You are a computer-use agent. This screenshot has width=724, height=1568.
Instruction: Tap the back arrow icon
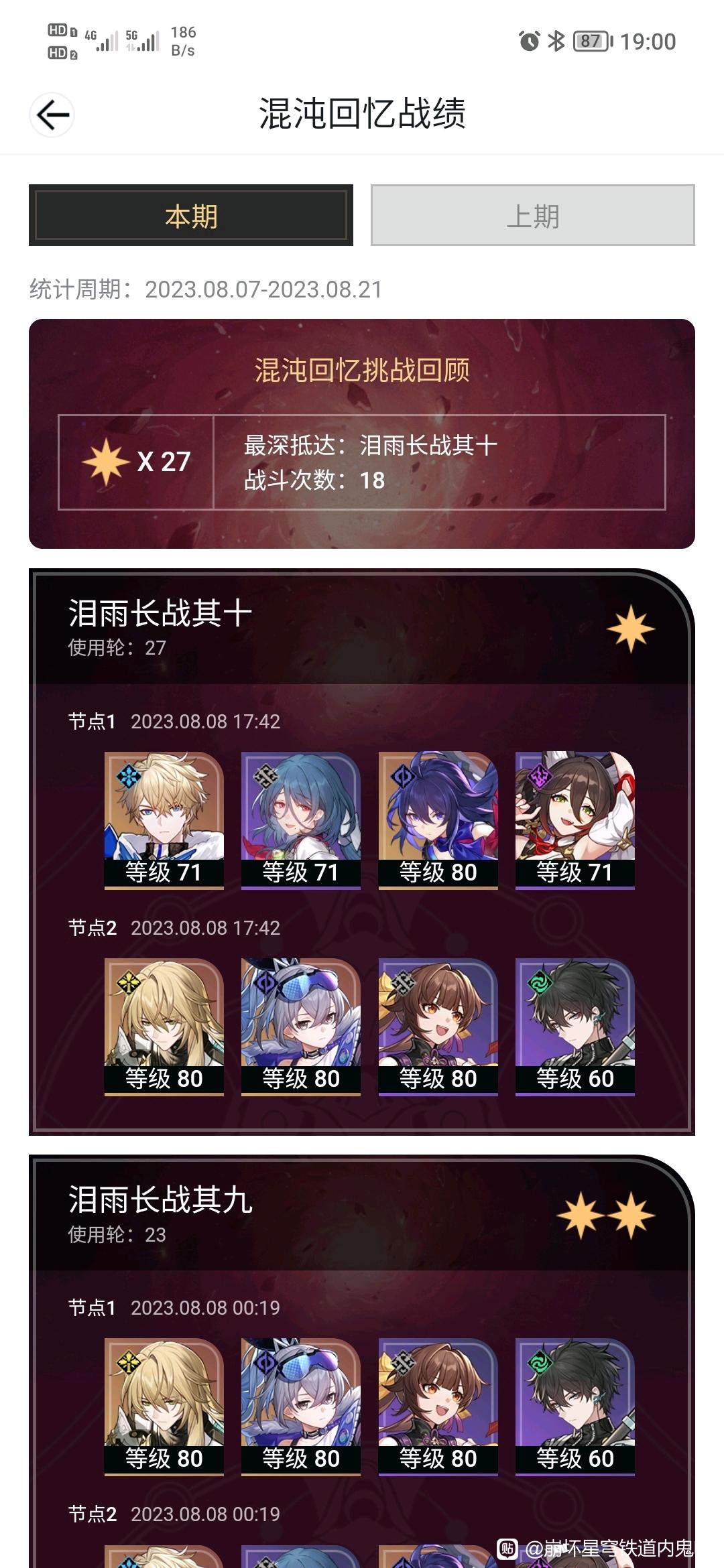(x=52, y=115)
